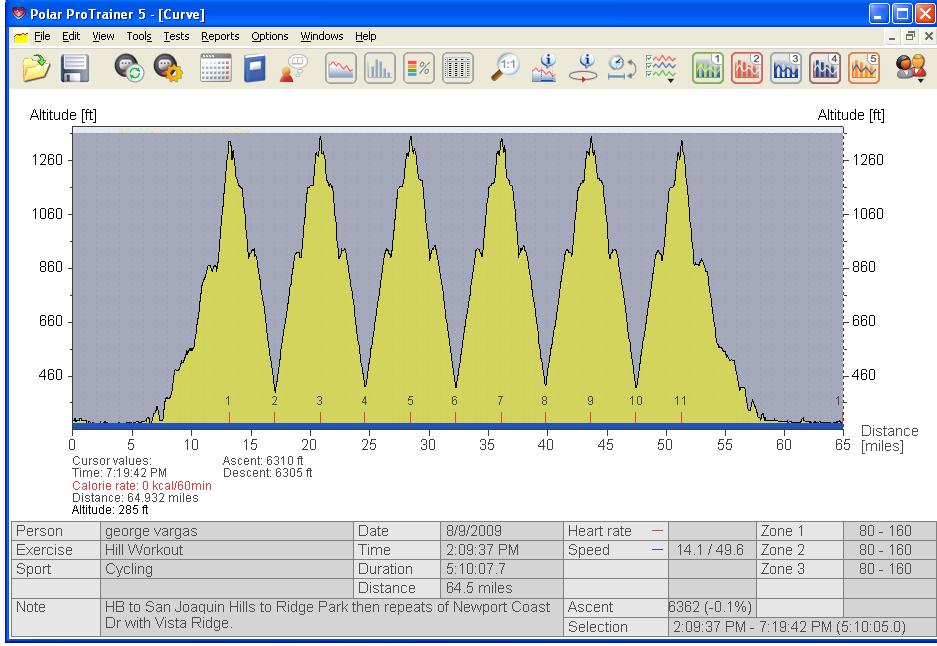
Task: Toggle the orange graph preset 5 button
Action: (x=864, y=68)
